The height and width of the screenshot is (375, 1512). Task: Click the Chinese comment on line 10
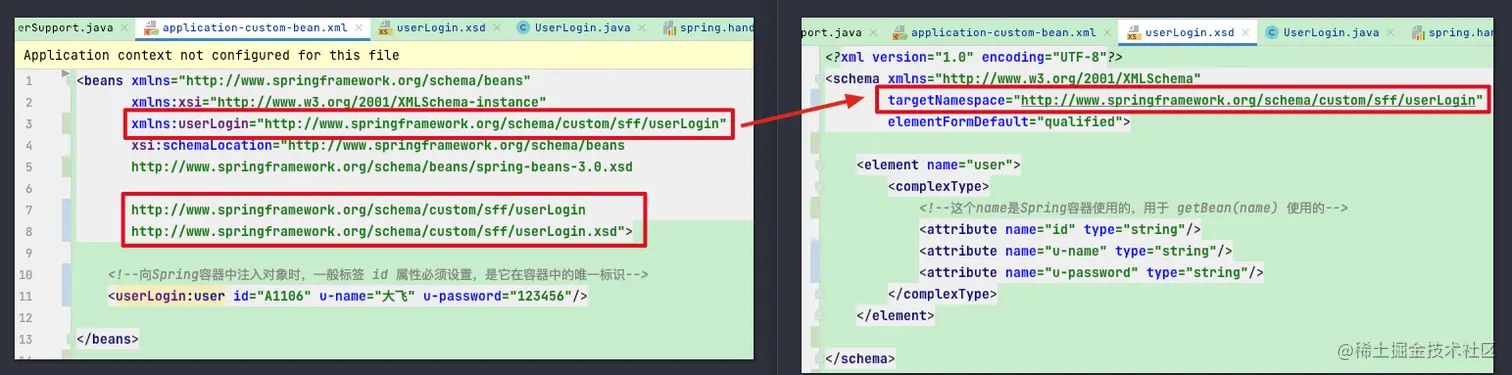378,274
